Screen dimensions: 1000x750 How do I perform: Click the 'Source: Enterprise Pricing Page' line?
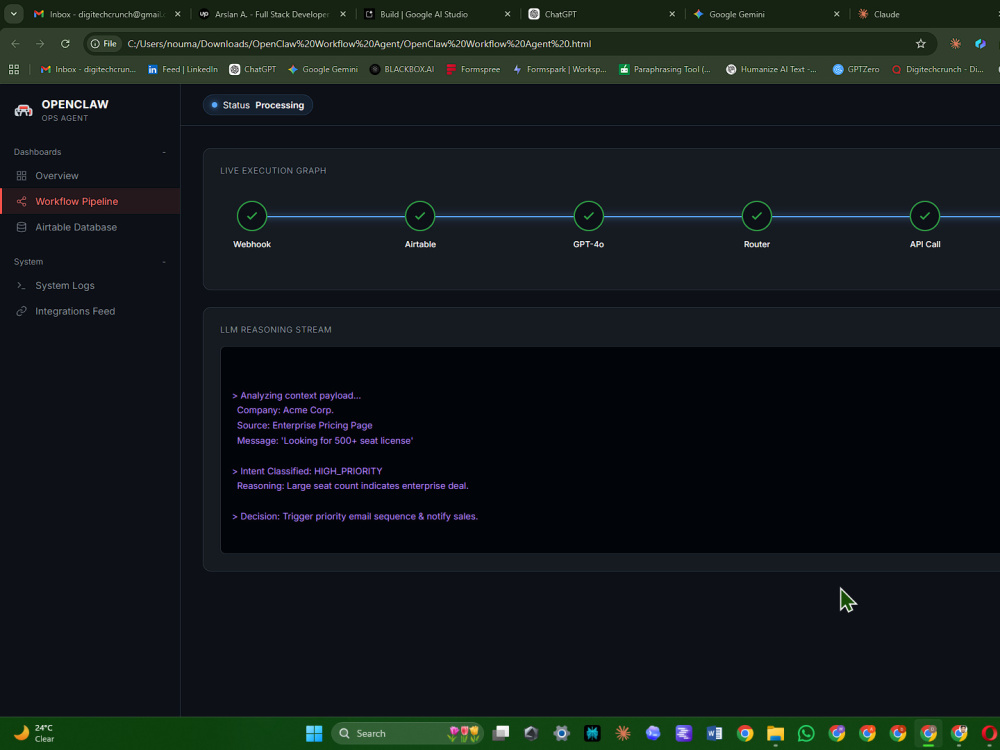pyautogui.click(x=304, y=425)
